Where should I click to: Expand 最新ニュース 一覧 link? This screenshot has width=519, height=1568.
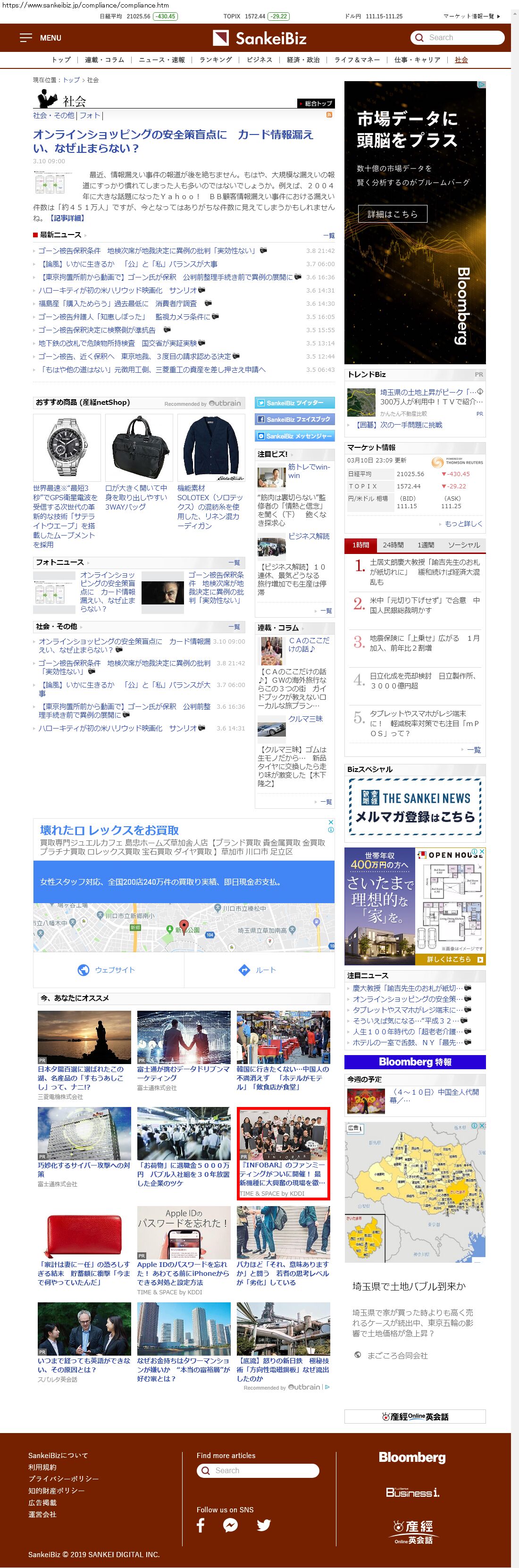click(328, 235)
